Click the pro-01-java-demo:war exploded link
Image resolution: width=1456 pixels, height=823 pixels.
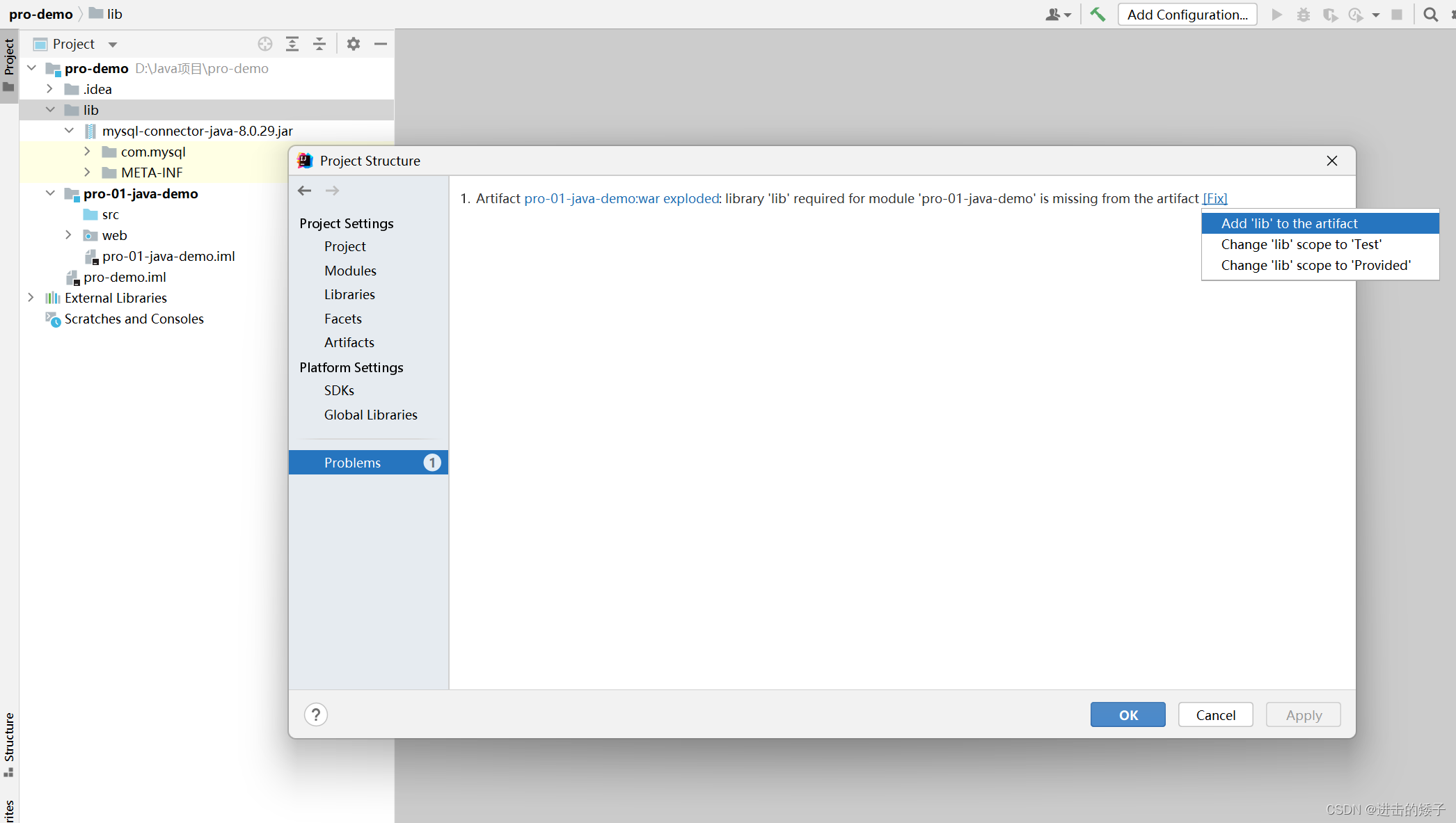tap(621, 198)
